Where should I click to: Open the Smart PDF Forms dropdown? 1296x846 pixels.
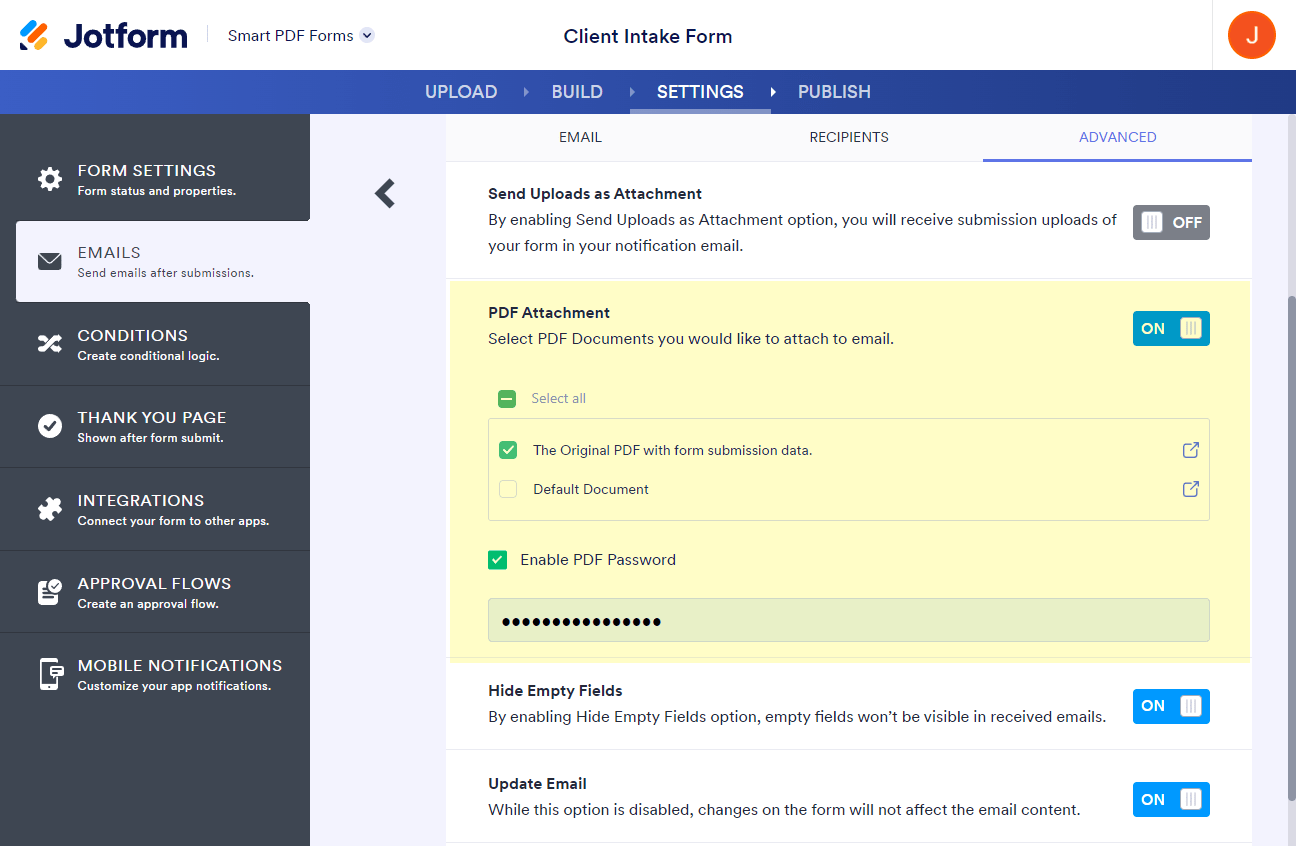(x=301, y=36)
